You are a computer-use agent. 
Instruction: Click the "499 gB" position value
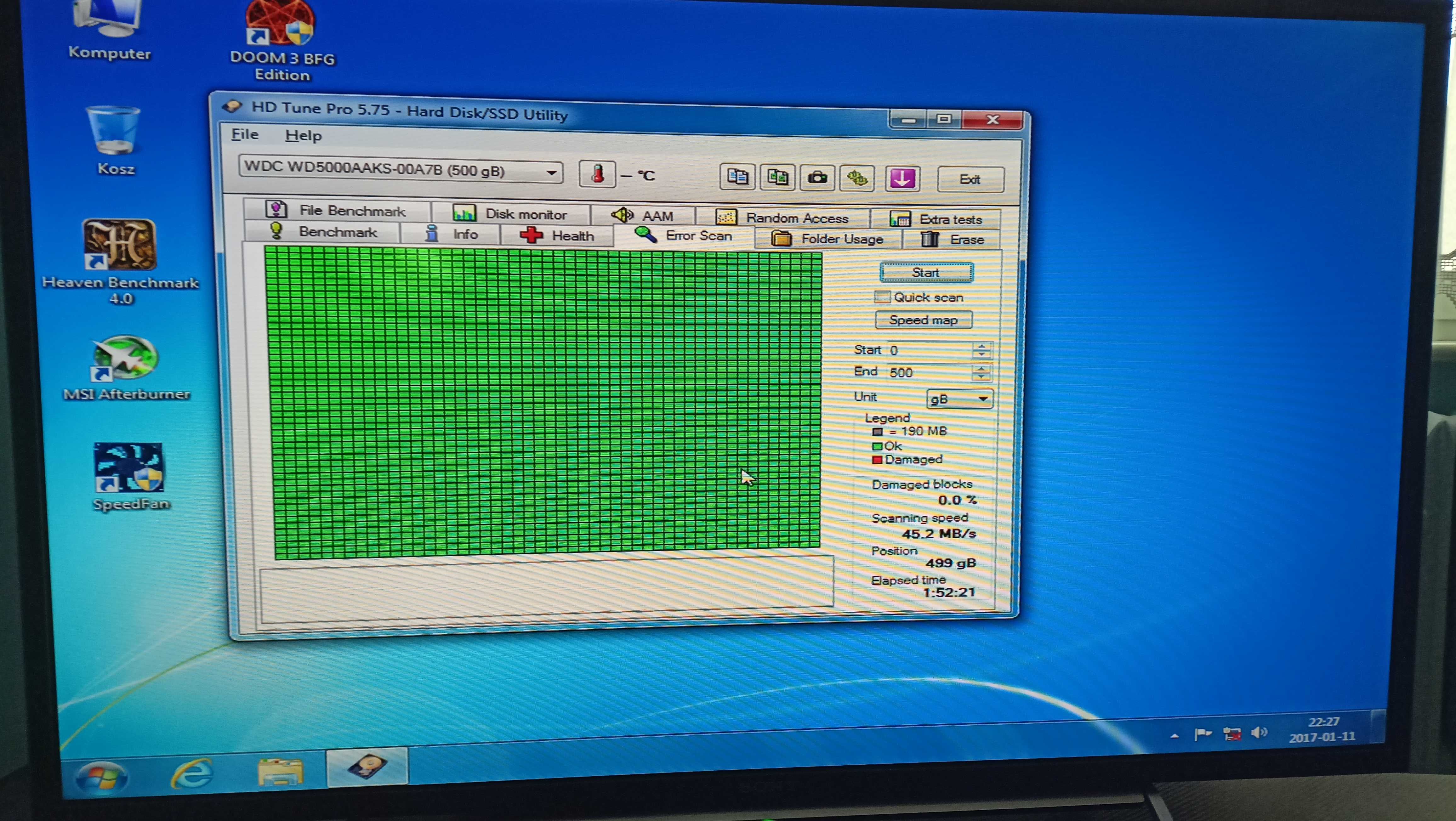951,563
